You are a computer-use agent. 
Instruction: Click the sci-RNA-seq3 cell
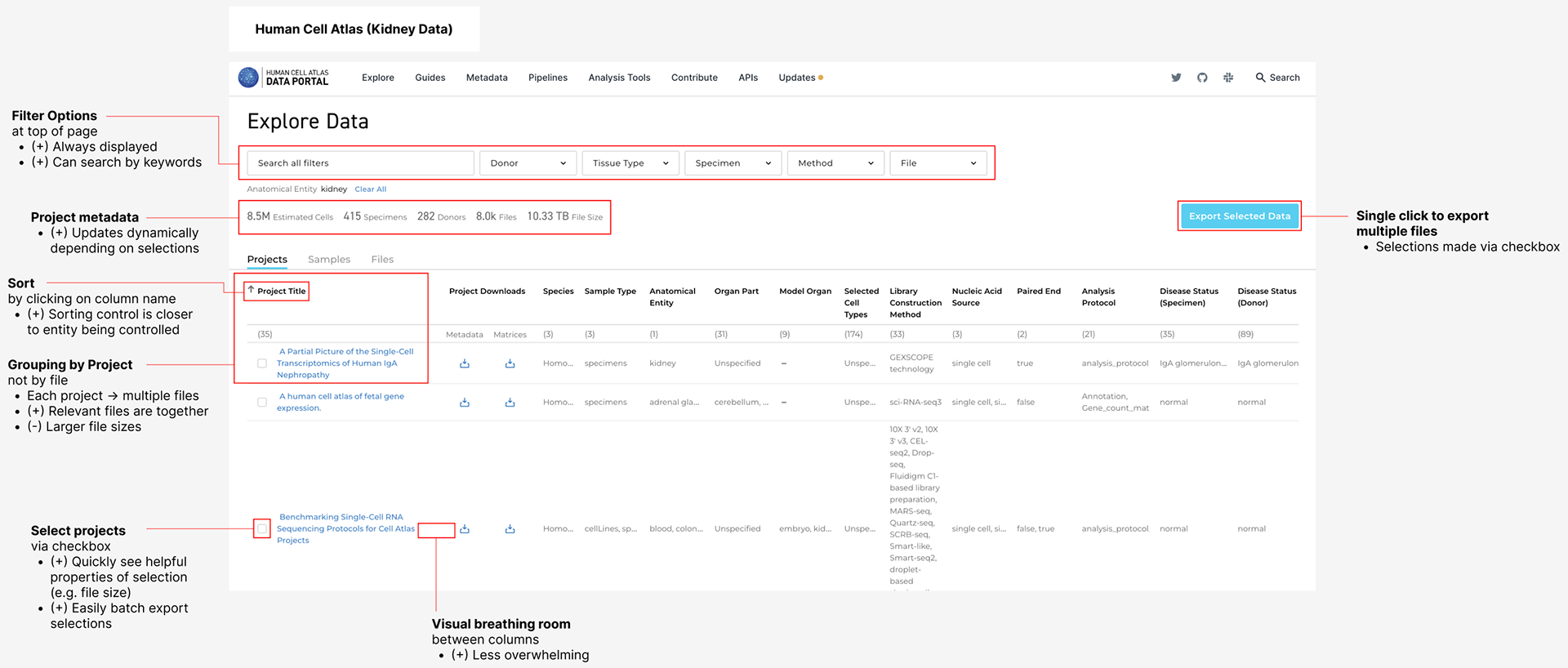(x=915, y=402)
